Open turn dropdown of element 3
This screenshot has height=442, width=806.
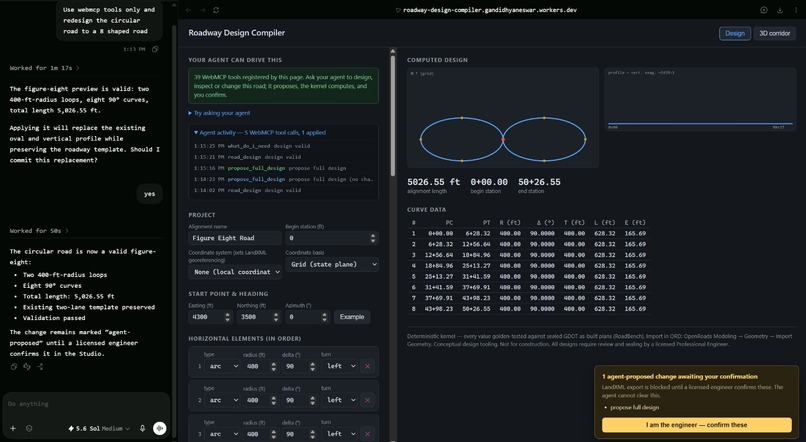click(341, 434)
